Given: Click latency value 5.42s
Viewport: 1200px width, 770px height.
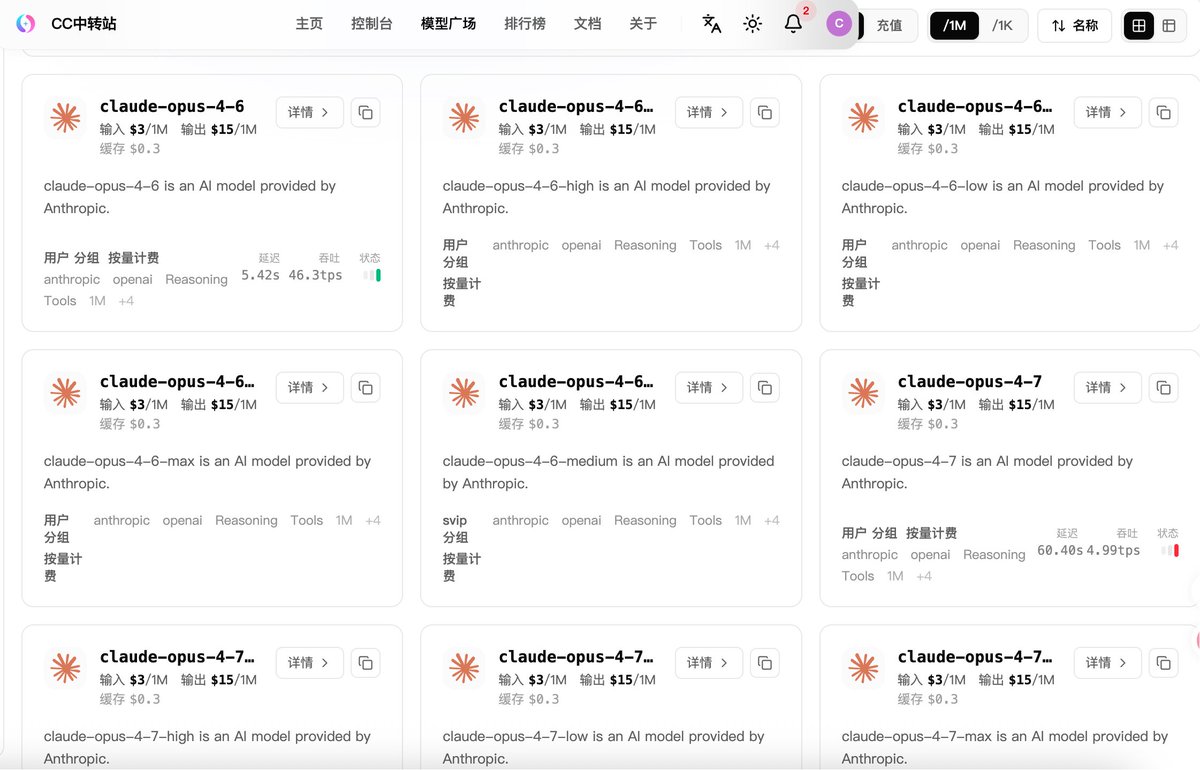Looking at the screenshot, I should 261,275.
